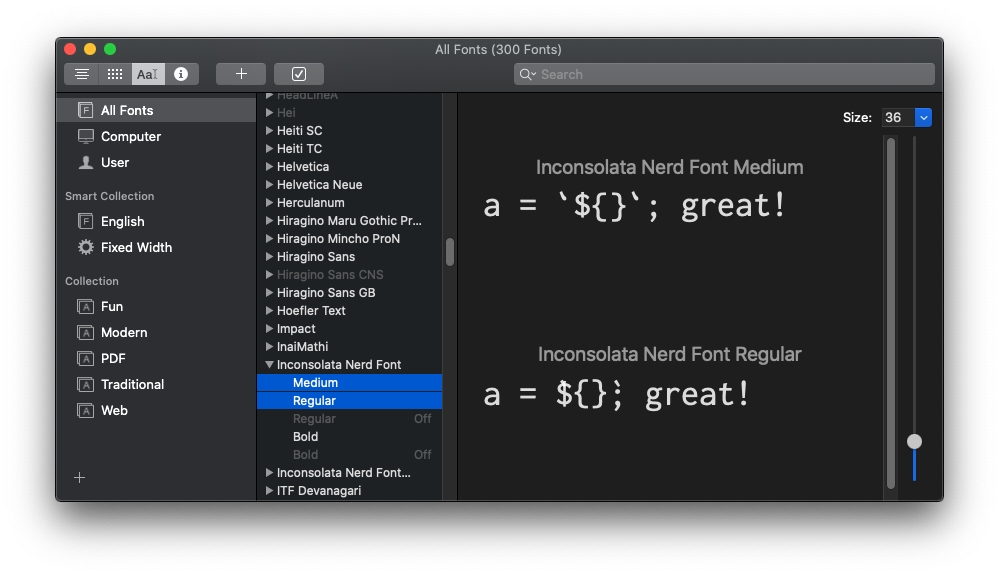Viewport: 999px width, 575px height.
Task: Expand the Hiragino Mincho ProN family
Action: (x=270, y=238)
